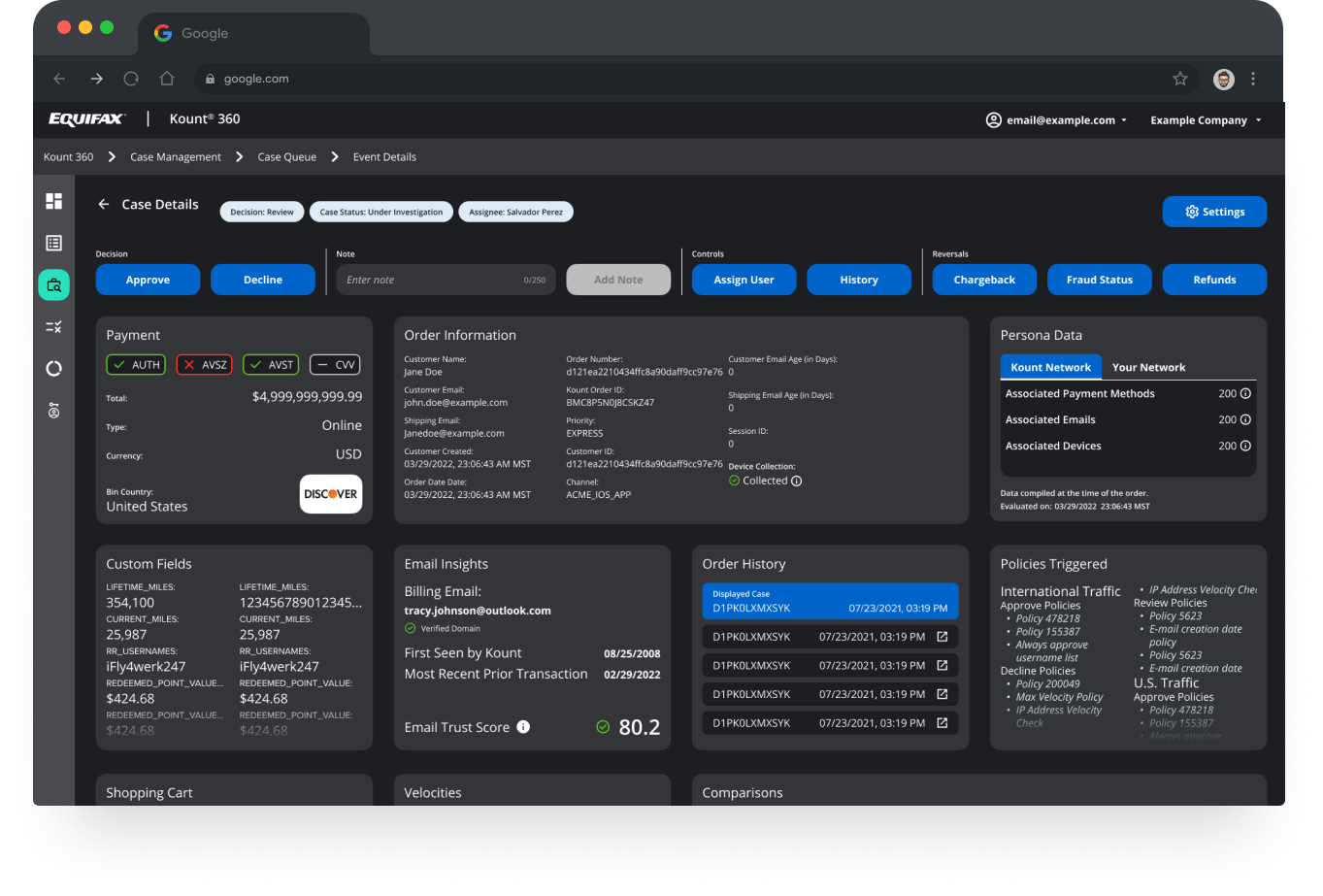This screenshot has height=896, width=1323.
Task: Open the rules checklist sidebar icon
Action: pos(53,327)
